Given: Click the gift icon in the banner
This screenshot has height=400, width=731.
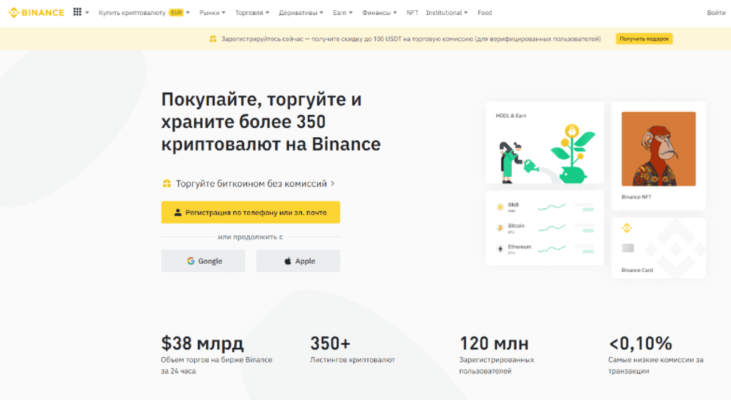Looking at the screenshot, I should click(213, 39).
